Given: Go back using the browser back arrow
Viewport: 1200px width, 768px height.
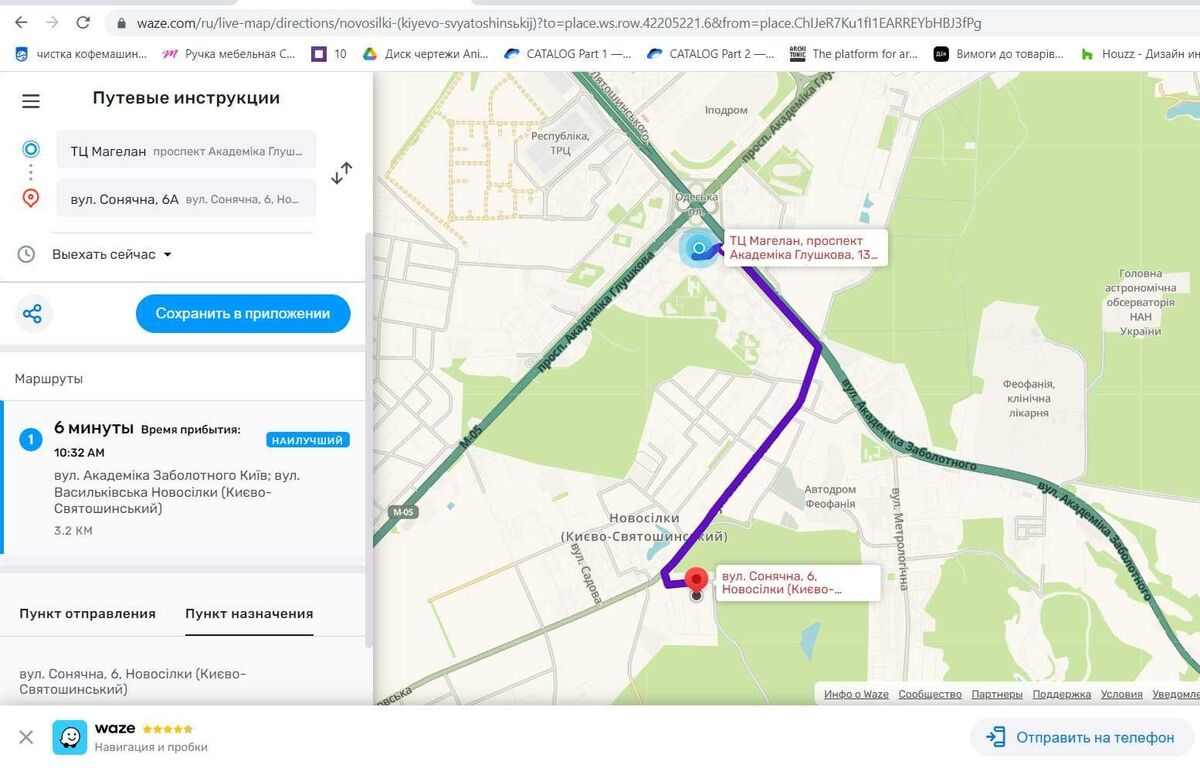Looking at the screenshot, I should 21,22.
